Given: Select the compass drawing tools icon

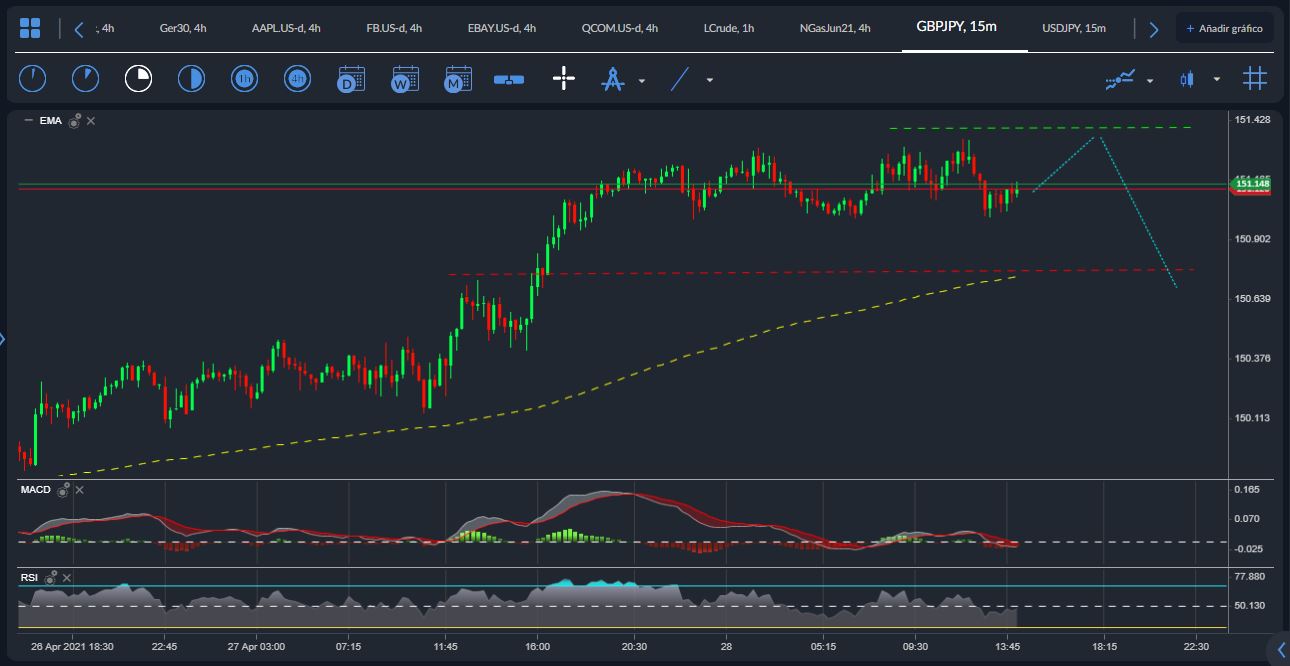Looking at the screenshot, I should pos(612,79).
